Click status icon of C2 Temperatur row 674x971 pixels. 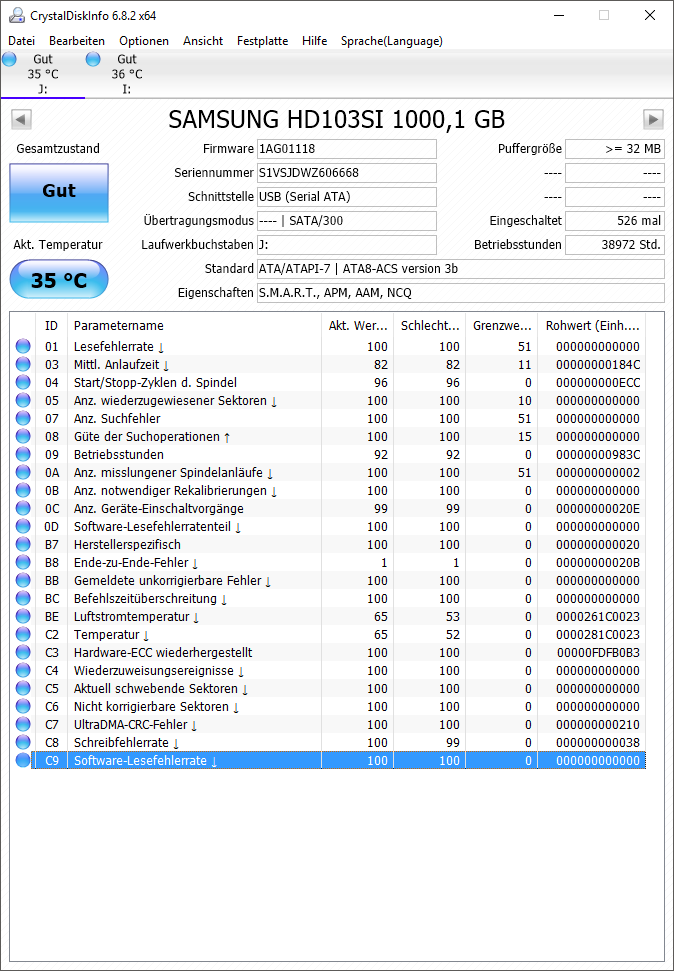[23, 634]
